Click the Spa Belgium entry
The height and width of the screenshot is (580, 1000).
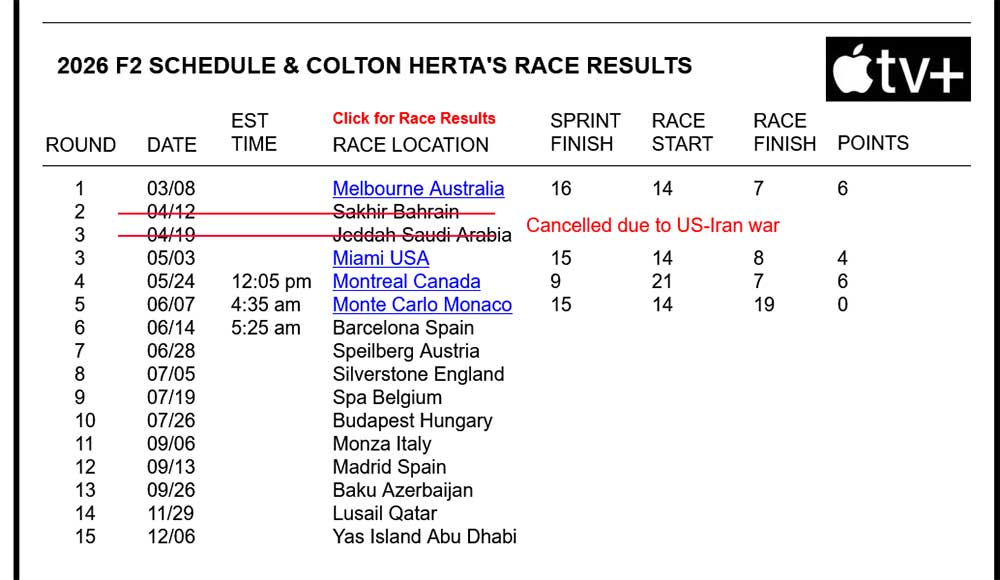[x=387, y=398]
